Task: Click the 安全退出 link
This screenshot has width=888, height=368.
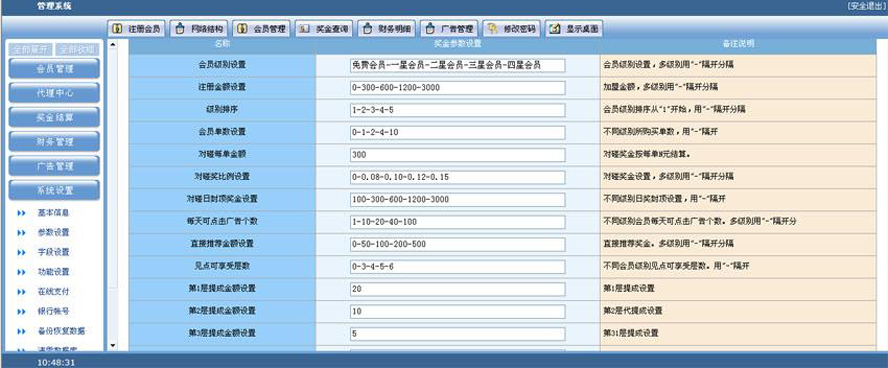Action: tap(865, 6)
